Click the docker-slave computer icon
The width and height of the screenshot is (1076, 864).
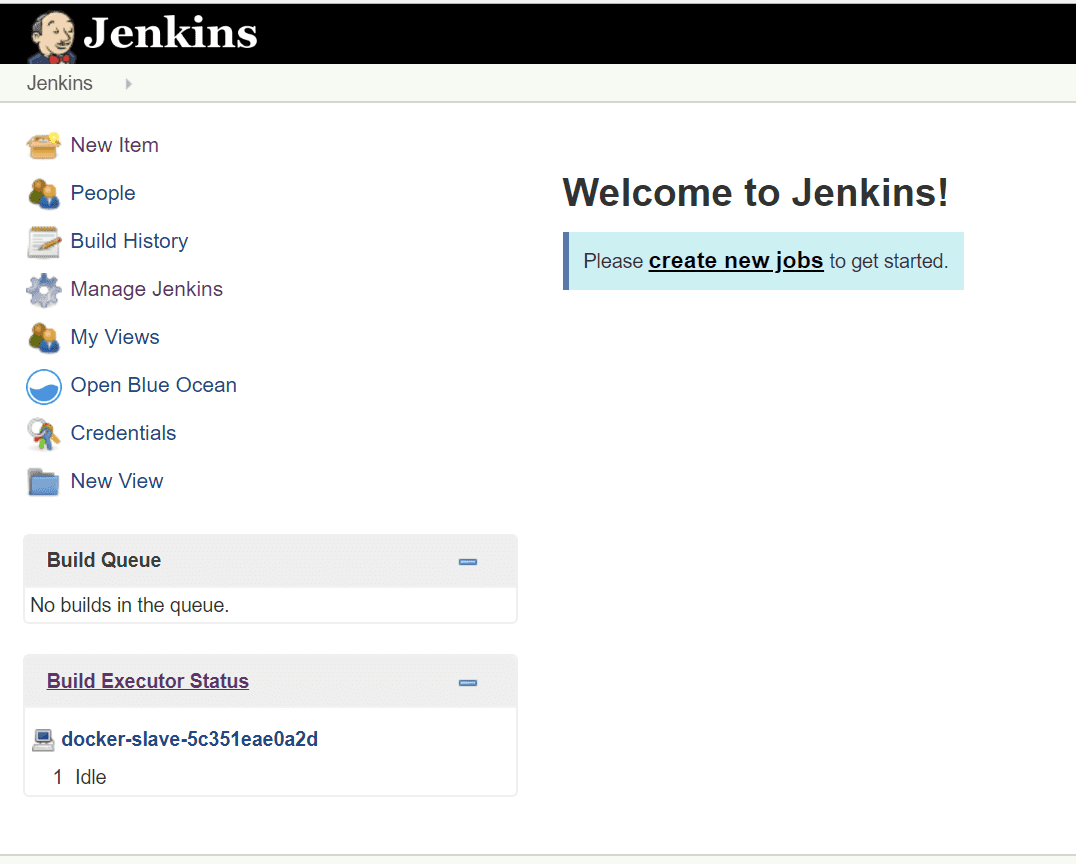[x=43, y=740]
